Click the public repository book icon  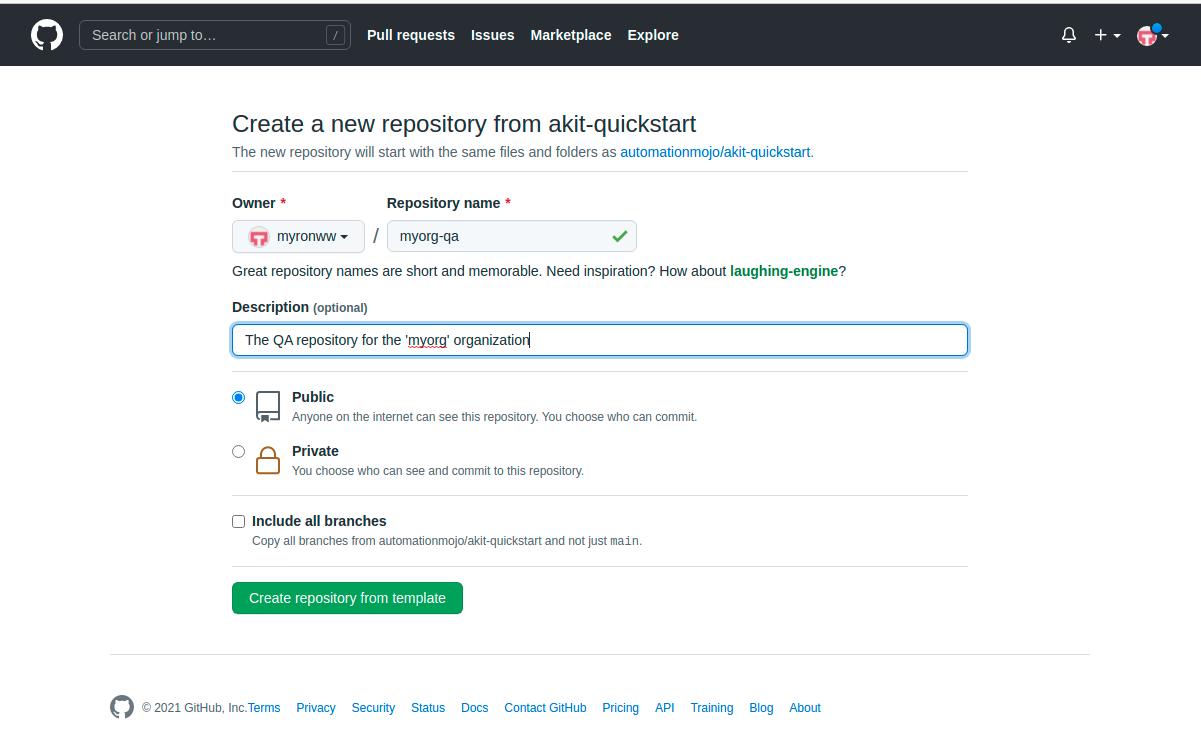tap(268, 406)
